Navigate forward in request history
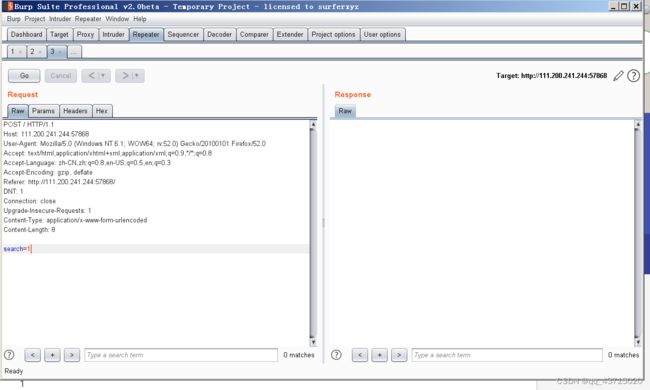The height and width of the screenshot is (390, 650). pos(125,75)
